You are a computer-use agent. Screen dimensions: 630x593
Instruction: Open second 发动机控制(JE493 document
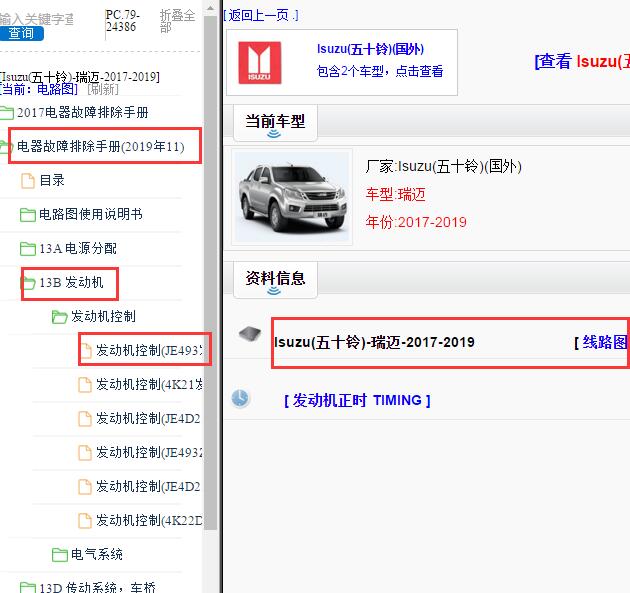[149, 453]
